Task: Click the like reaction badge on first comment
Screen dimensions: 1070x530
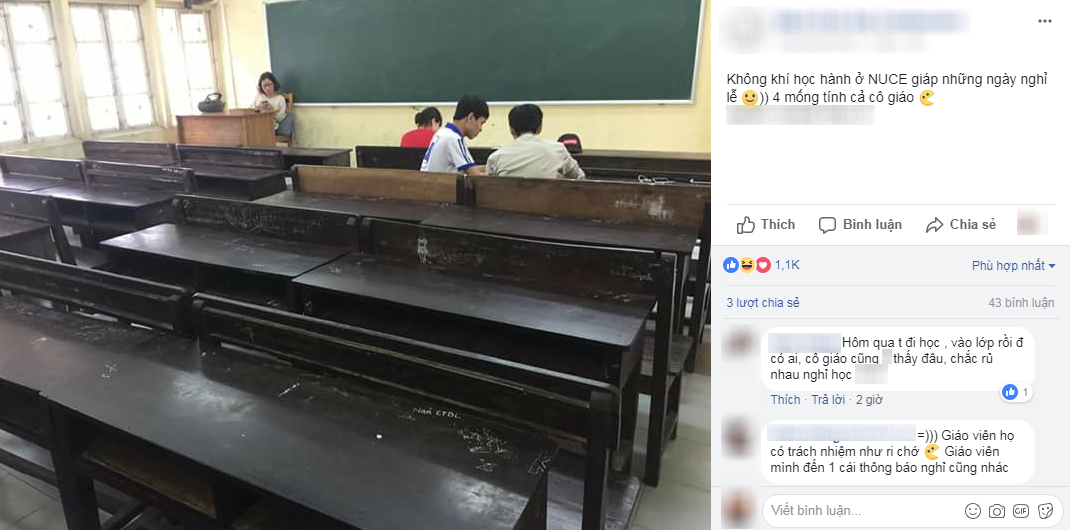Action: [x=1016, y=392]
